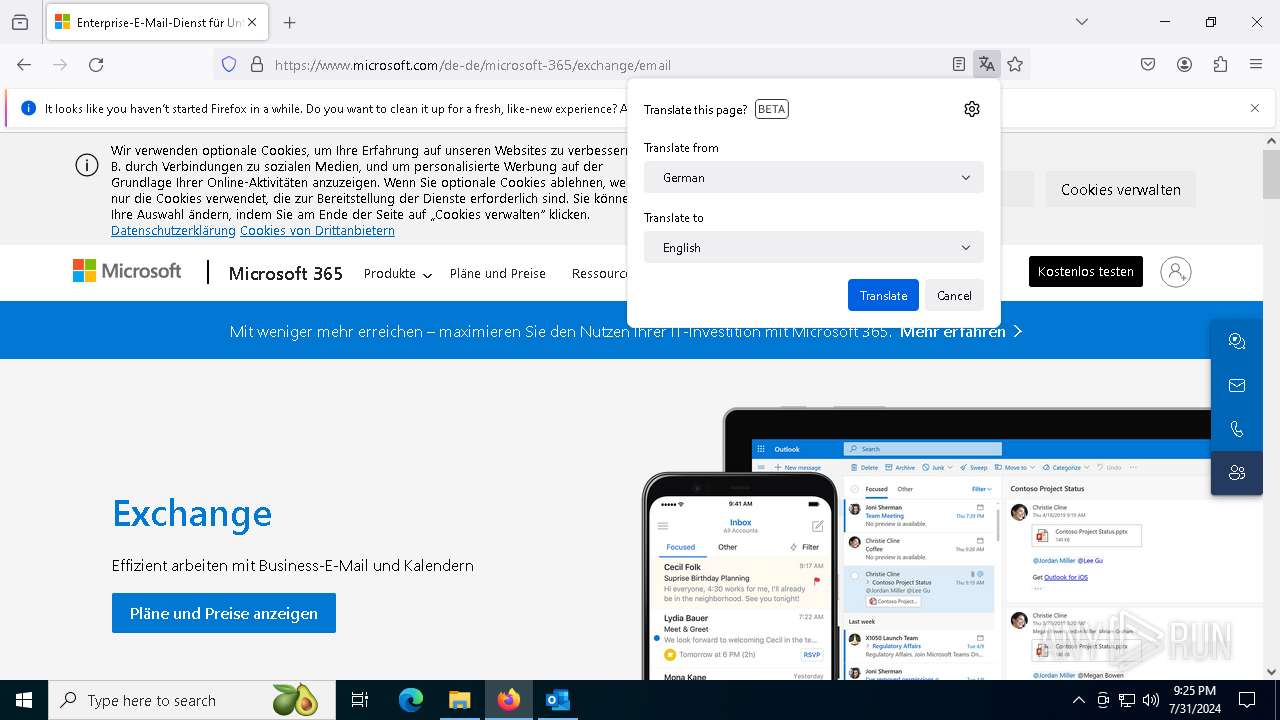Open the community people side icon

click(x=1237, y=473)
